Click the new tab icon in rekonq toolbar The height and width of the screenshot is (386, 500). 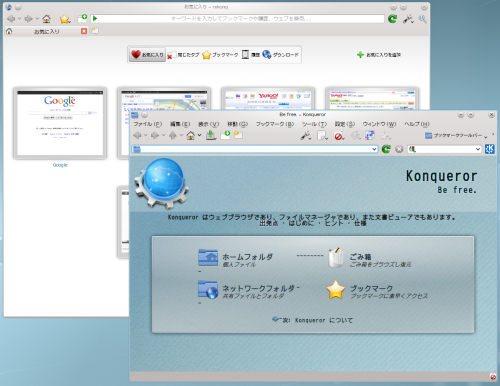point(82,18)
